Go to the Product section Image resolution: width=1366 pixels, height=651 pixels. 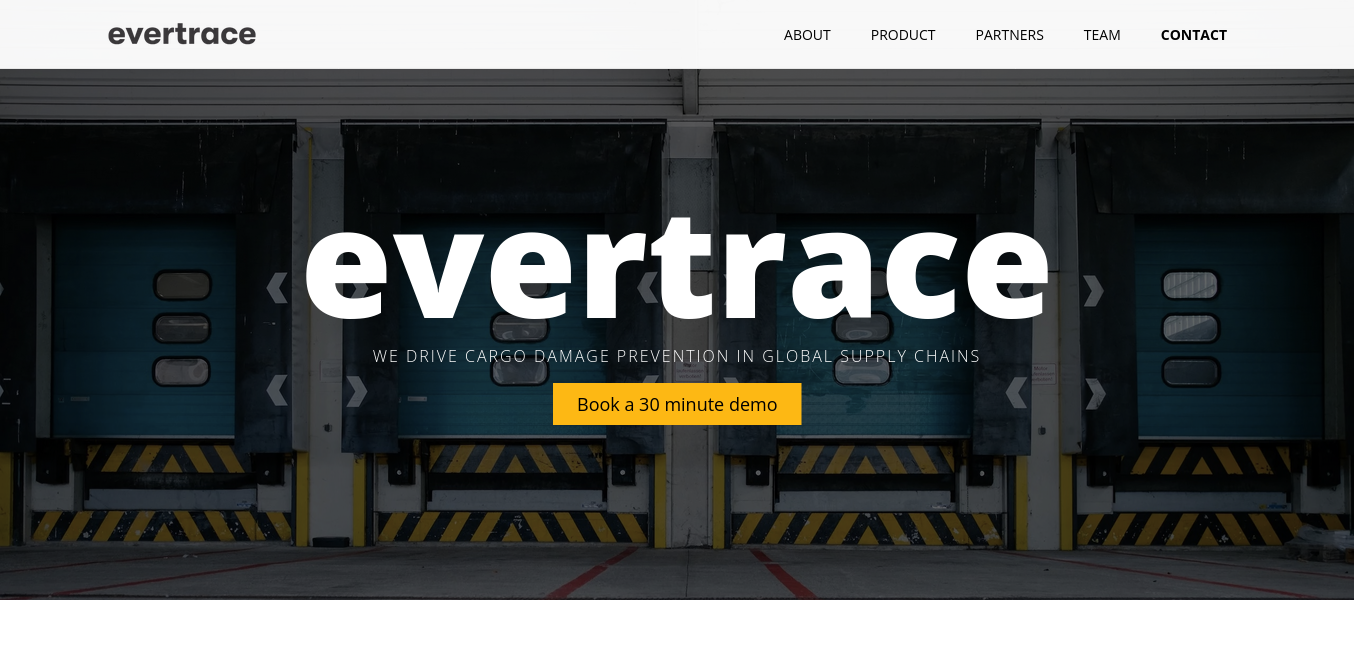click(903, 35)
